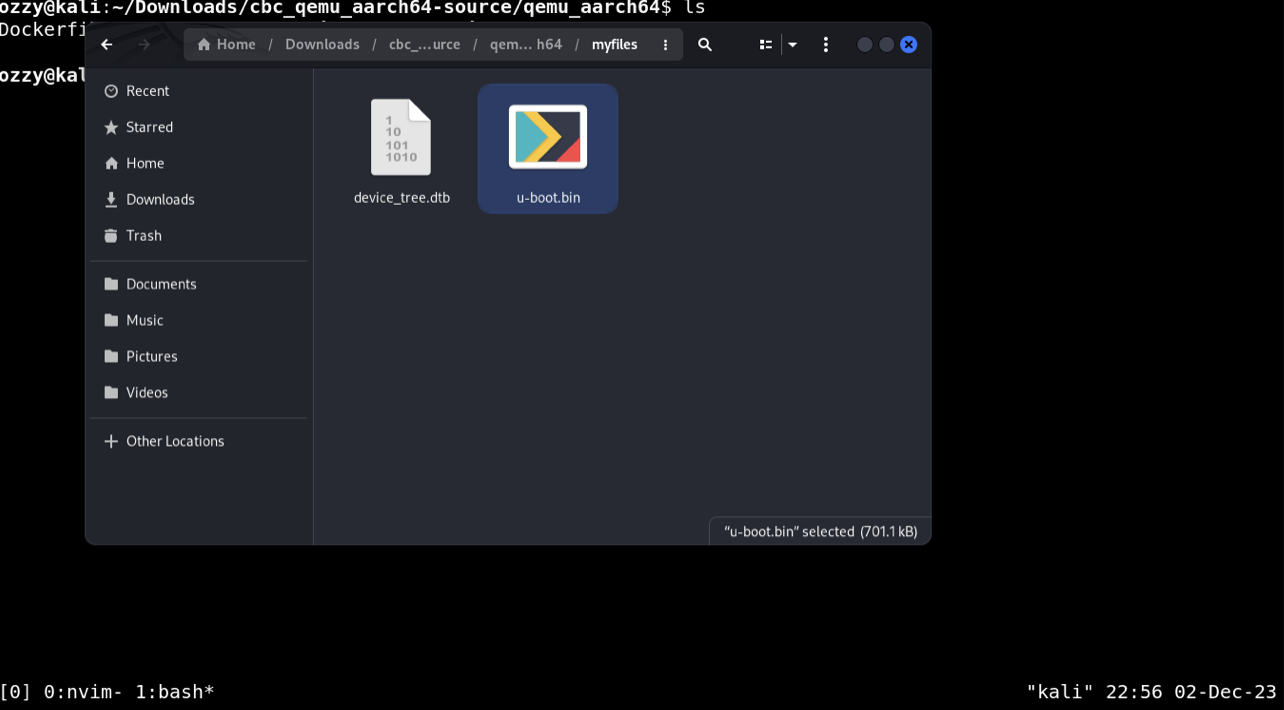This screenshot has width=1284, height=710.
Task: Click the cbc_...urce breadcrumb
Action: click(x=425, y=45)
